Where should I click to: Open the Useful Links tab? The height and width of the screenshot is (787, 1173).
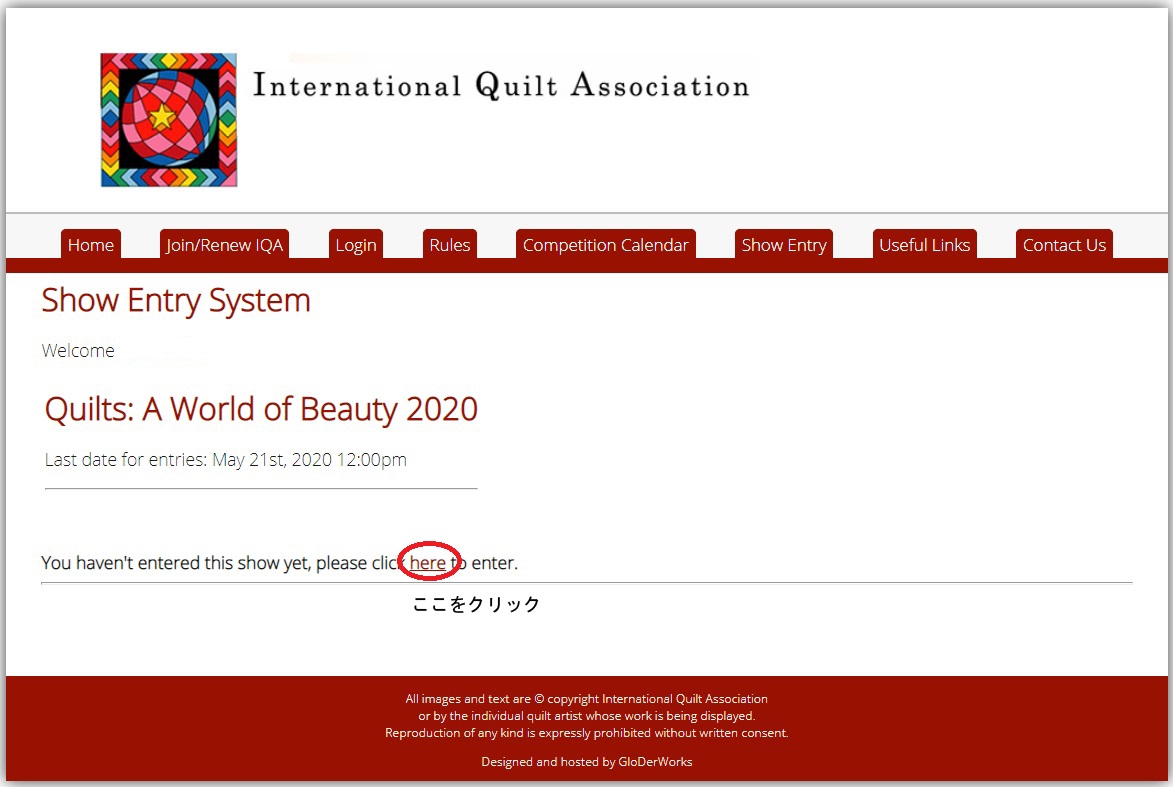[924, 245]
